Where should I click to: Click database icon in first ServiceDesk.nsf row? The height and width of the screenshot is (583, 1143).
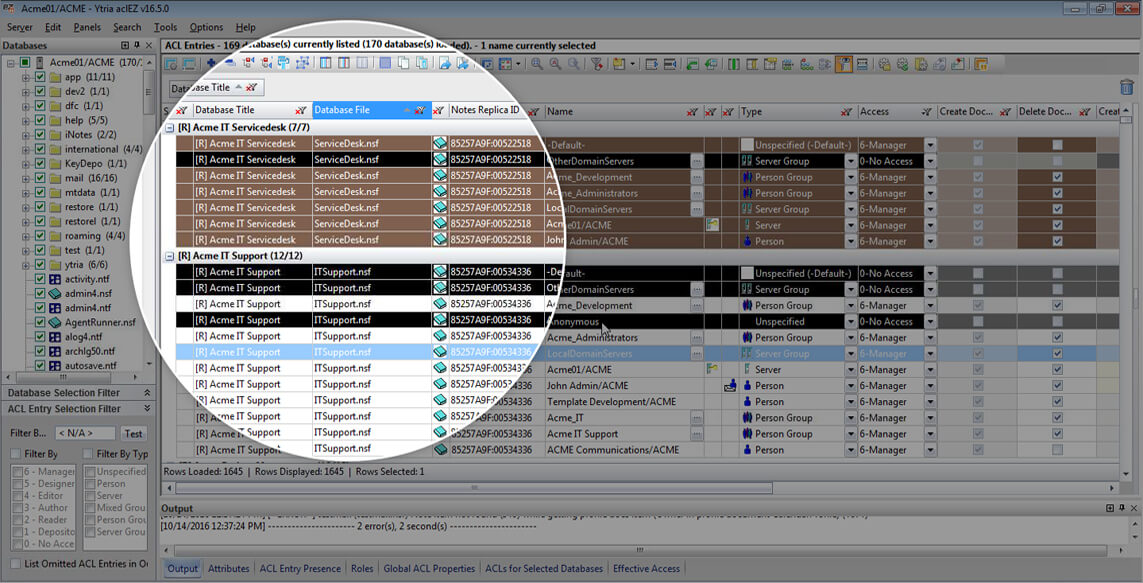tap(440, 143)
